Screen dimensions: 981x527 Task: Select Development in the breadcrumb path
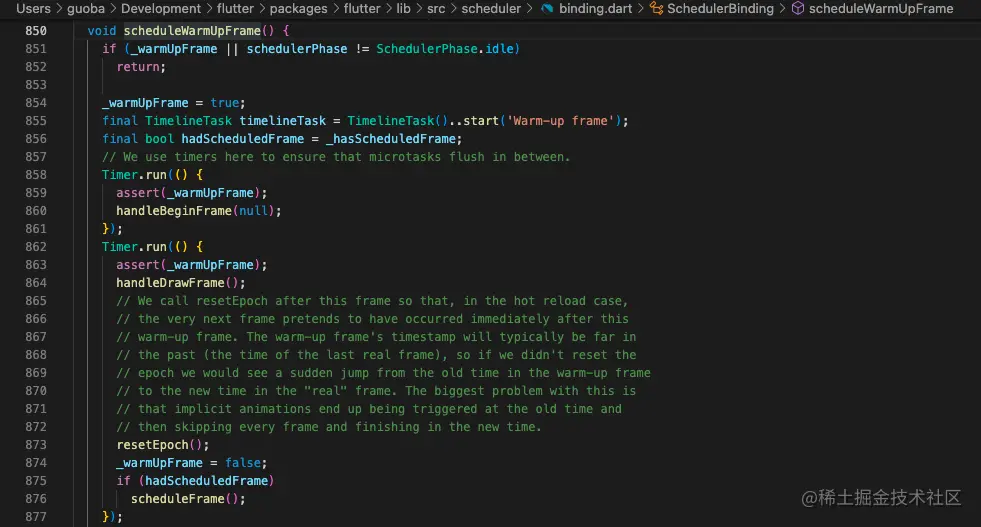(x=161, y=9)
